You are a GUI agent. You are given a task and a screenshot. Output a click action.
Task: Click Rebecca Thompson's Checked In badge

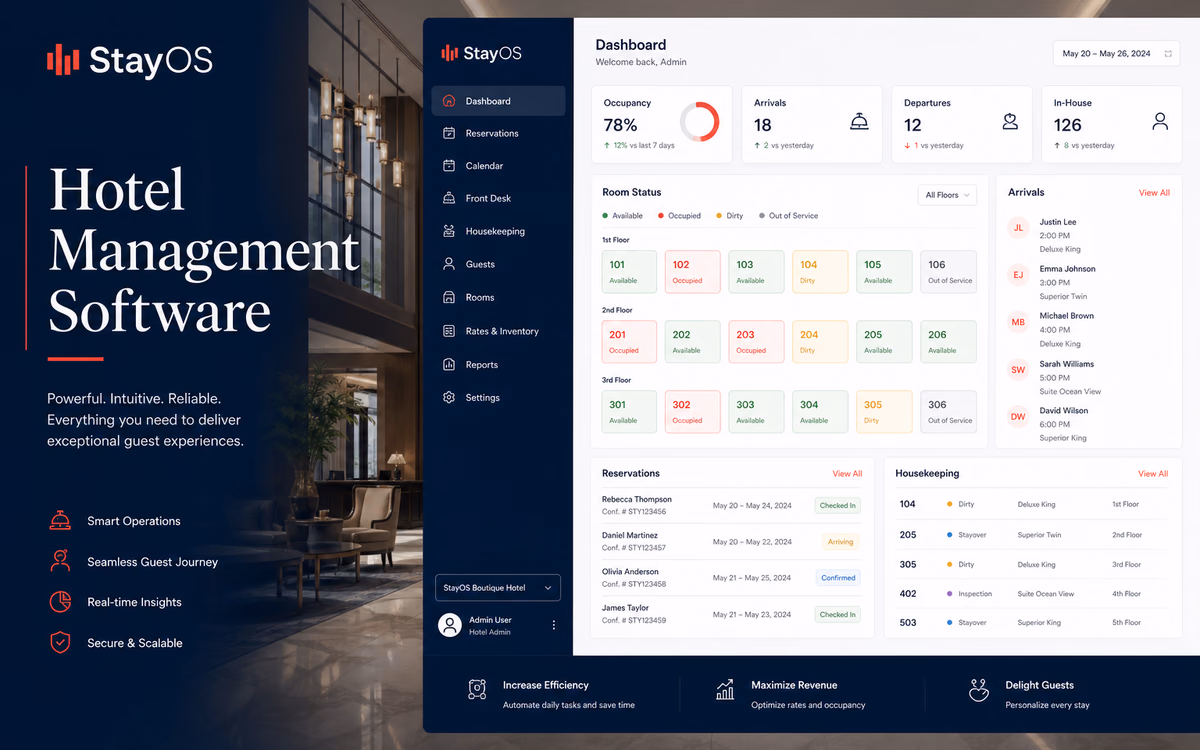coord(838,506)
